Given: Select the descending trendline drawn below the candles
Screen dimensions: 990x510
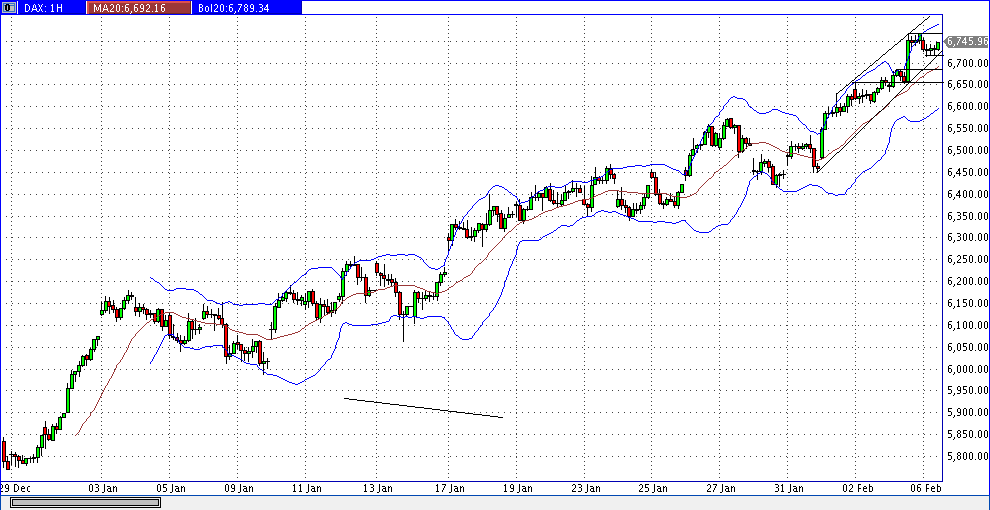Looking at the screenshot, I should pos(423,408).
